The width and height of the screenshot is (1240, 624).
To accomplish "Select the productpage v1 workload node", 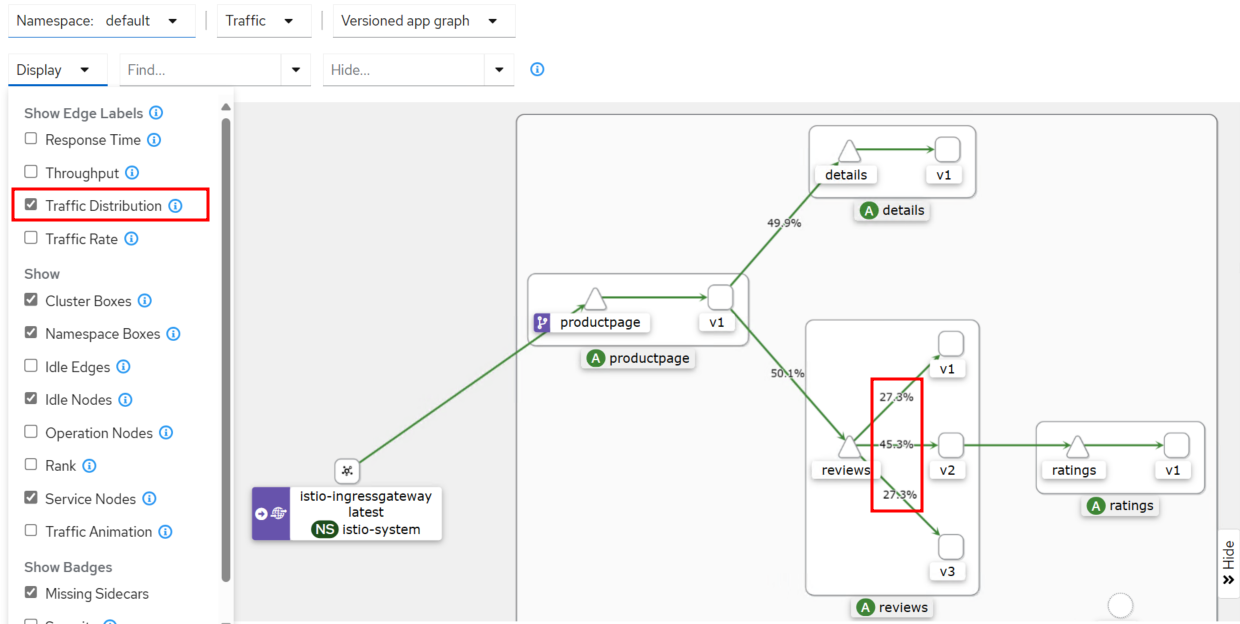I will (720, 297).
